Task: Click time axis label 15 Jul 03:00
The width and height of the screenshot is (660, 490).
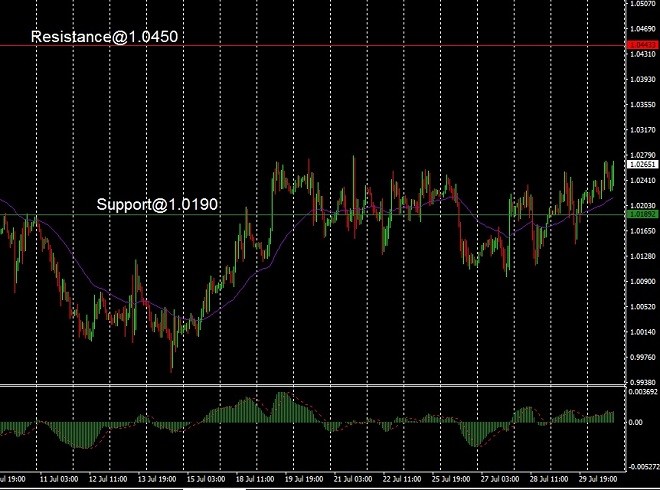Action: tap(206, 479)
